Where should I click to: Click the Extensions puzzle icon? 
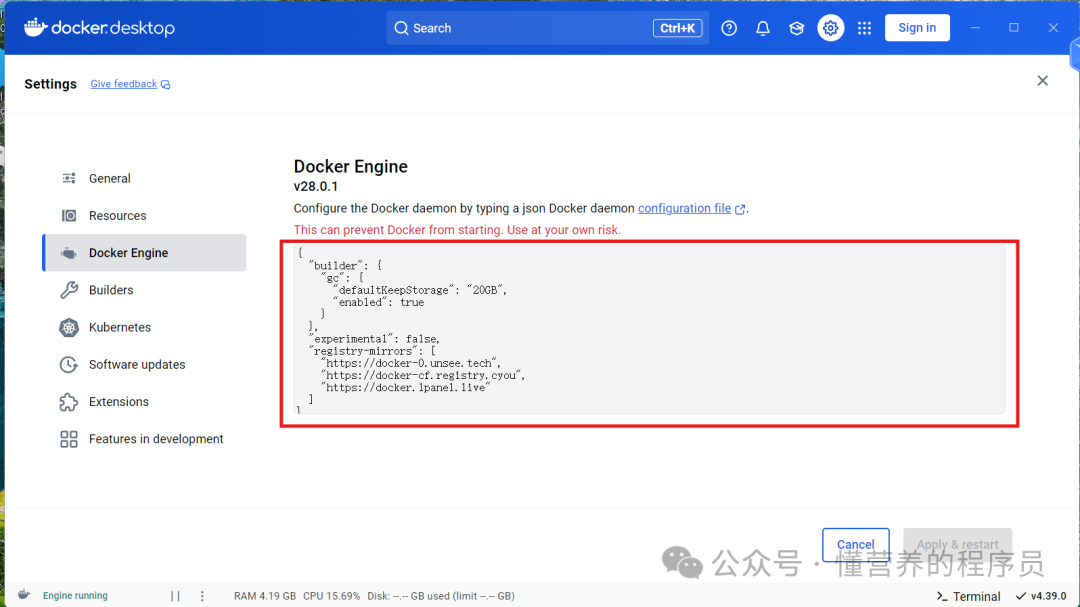click(69, 402)
